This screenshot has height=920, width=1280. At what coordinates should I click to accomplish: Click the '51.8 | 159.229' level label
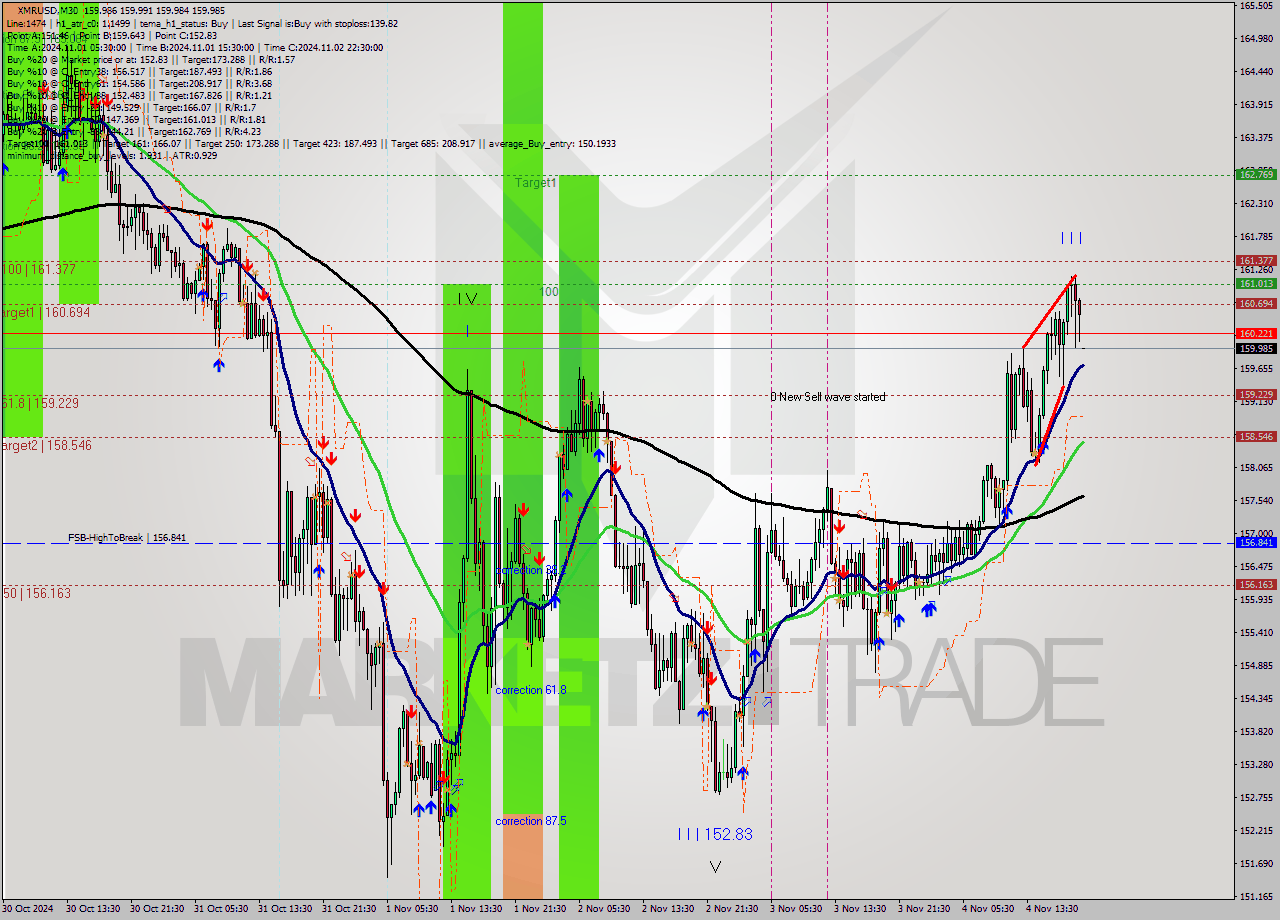(x=40, y=403)
